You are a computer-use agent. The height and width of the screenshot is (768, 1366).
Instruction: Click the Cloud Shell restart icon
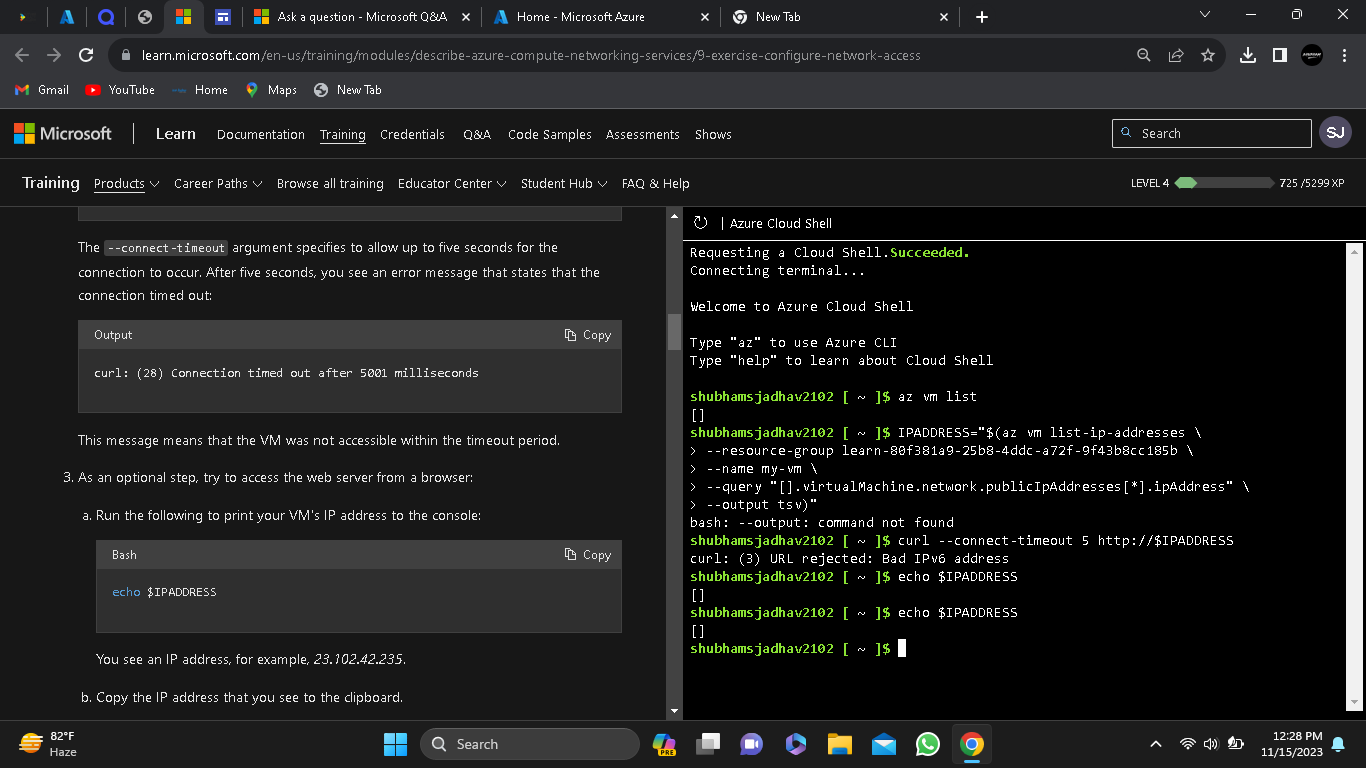point(700,223)
